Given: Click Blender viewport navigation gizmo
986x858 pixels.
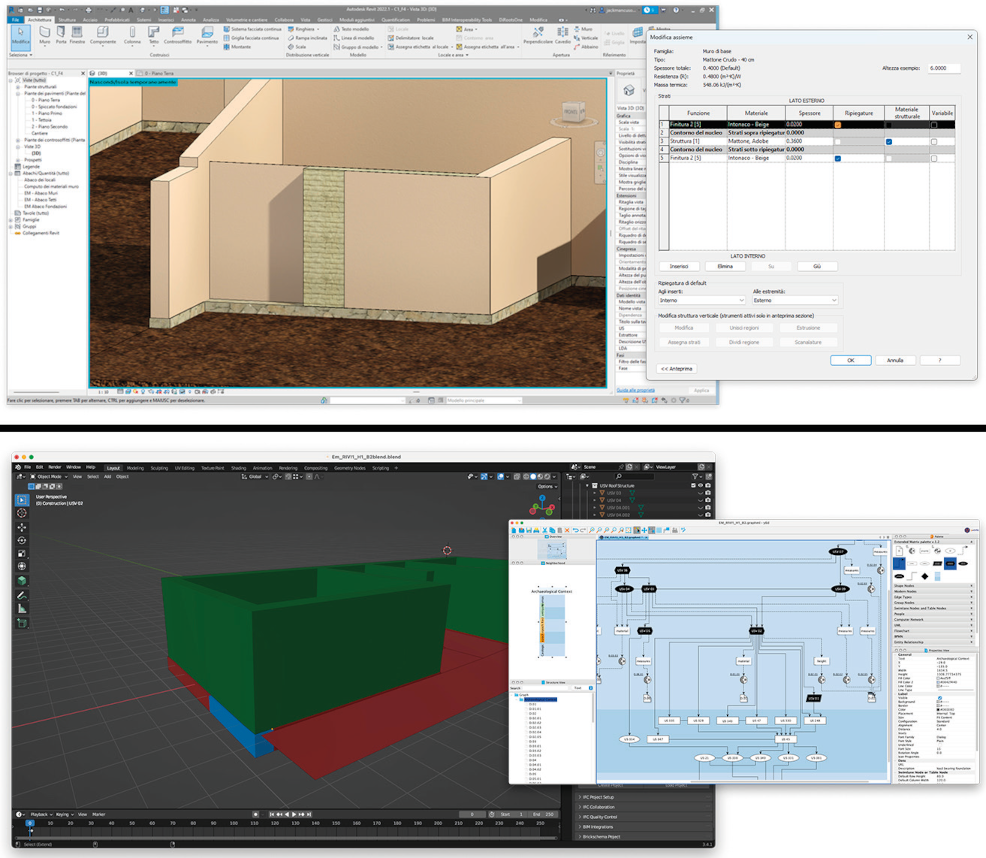Looking at the screenshot, I should click(542, 505).
